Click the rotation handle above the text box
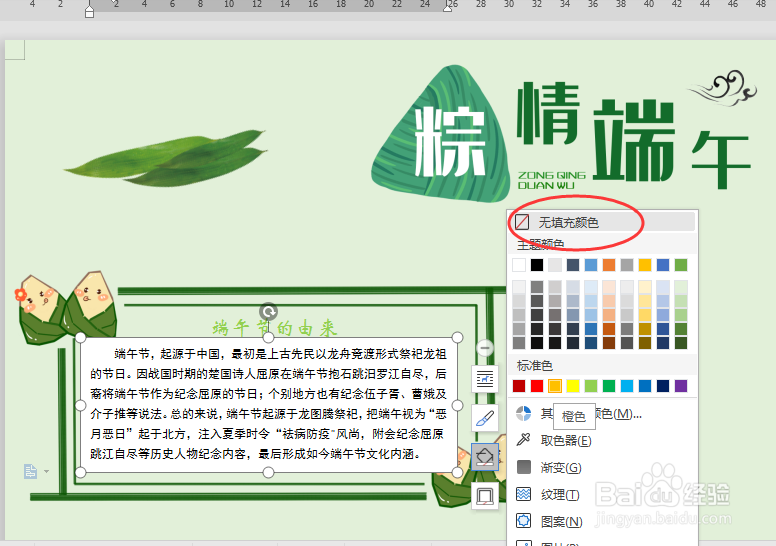The height and width of the screenshot is (546, 776). (268, 312)
